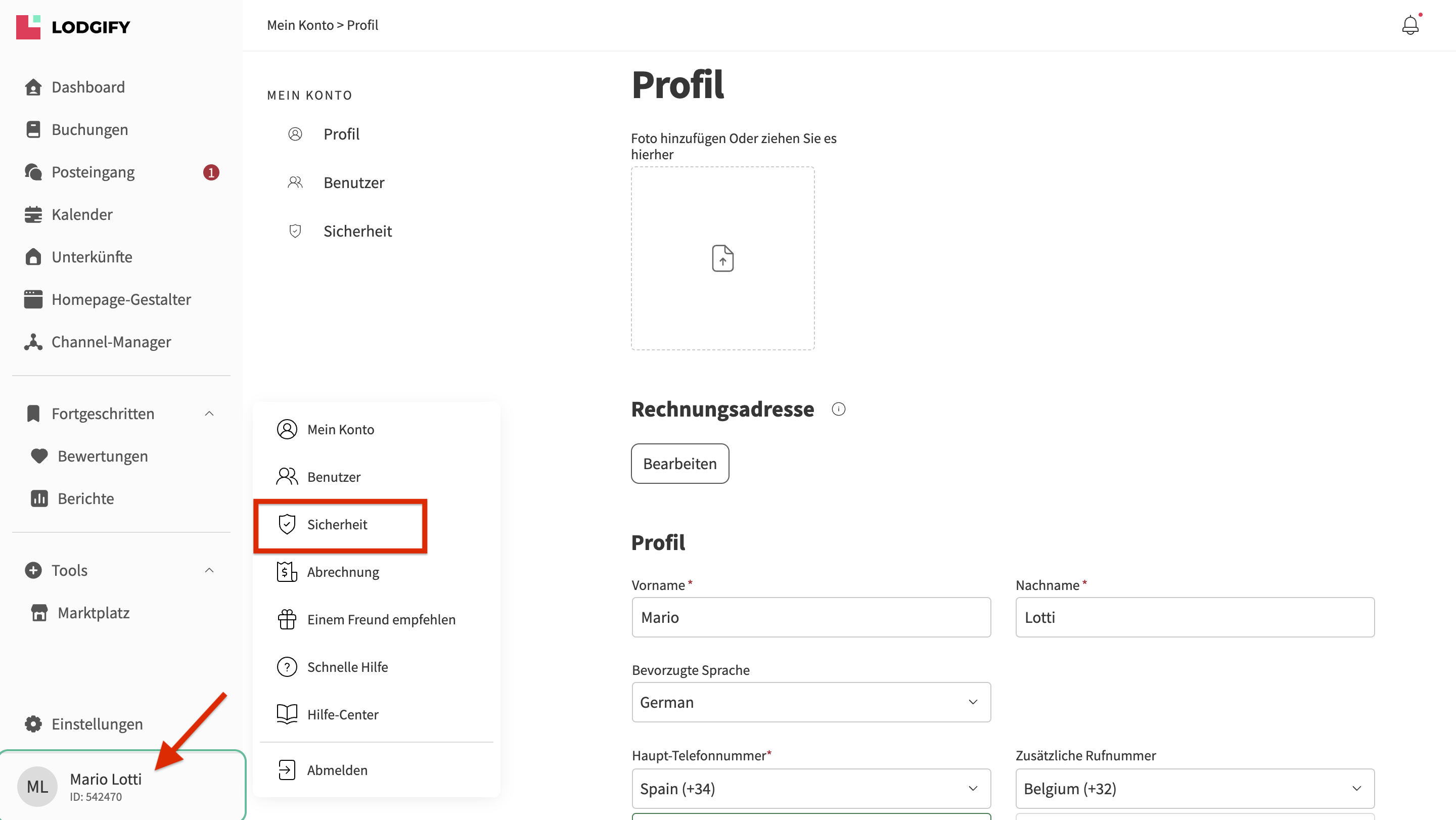1456x820 pixels.
Task: Click the Rechnungsadresse info icon
Action: 838,409
